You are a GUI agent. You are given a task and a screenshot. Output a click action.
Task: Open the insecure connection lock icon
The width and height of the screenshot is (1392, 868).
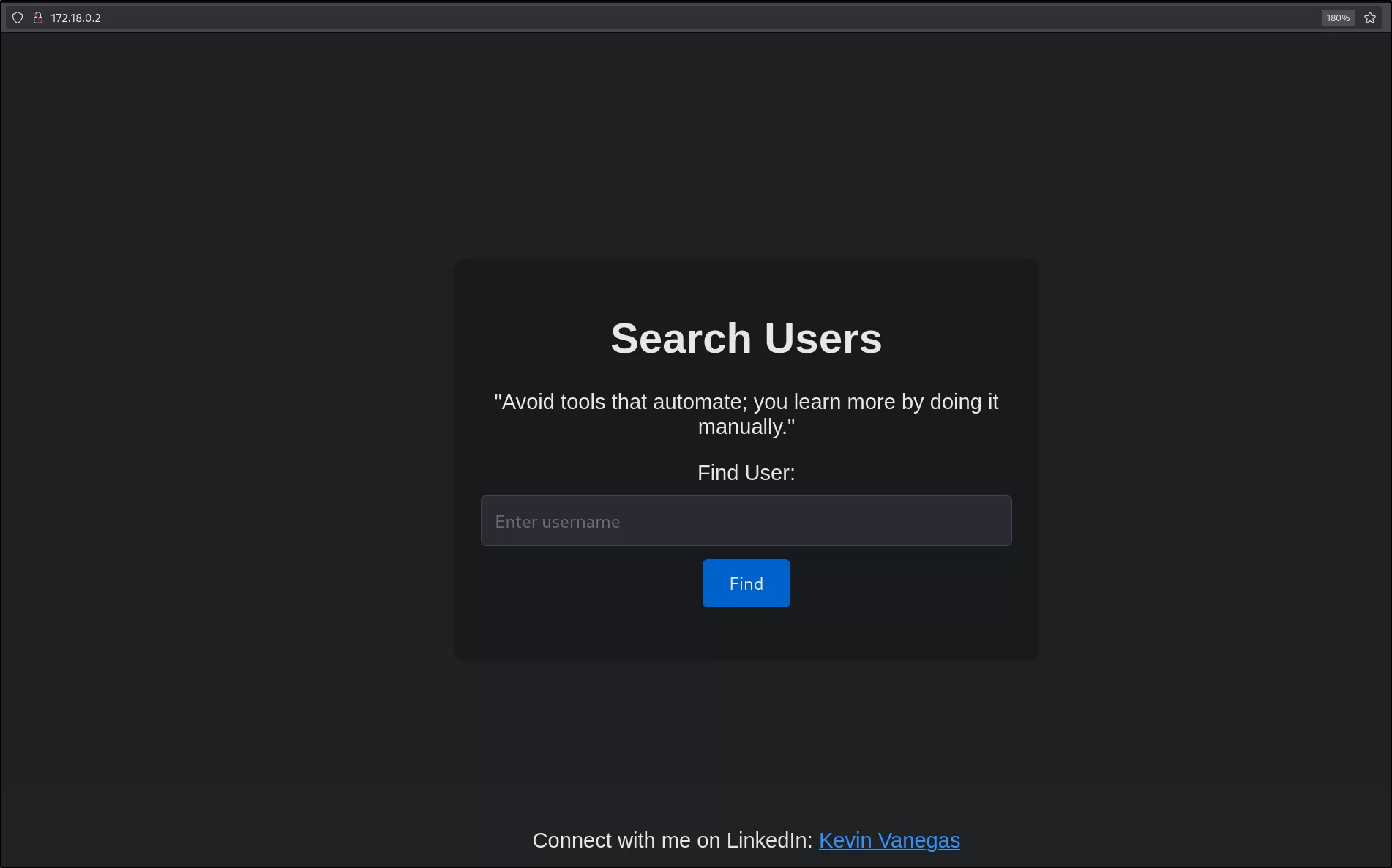38,18
